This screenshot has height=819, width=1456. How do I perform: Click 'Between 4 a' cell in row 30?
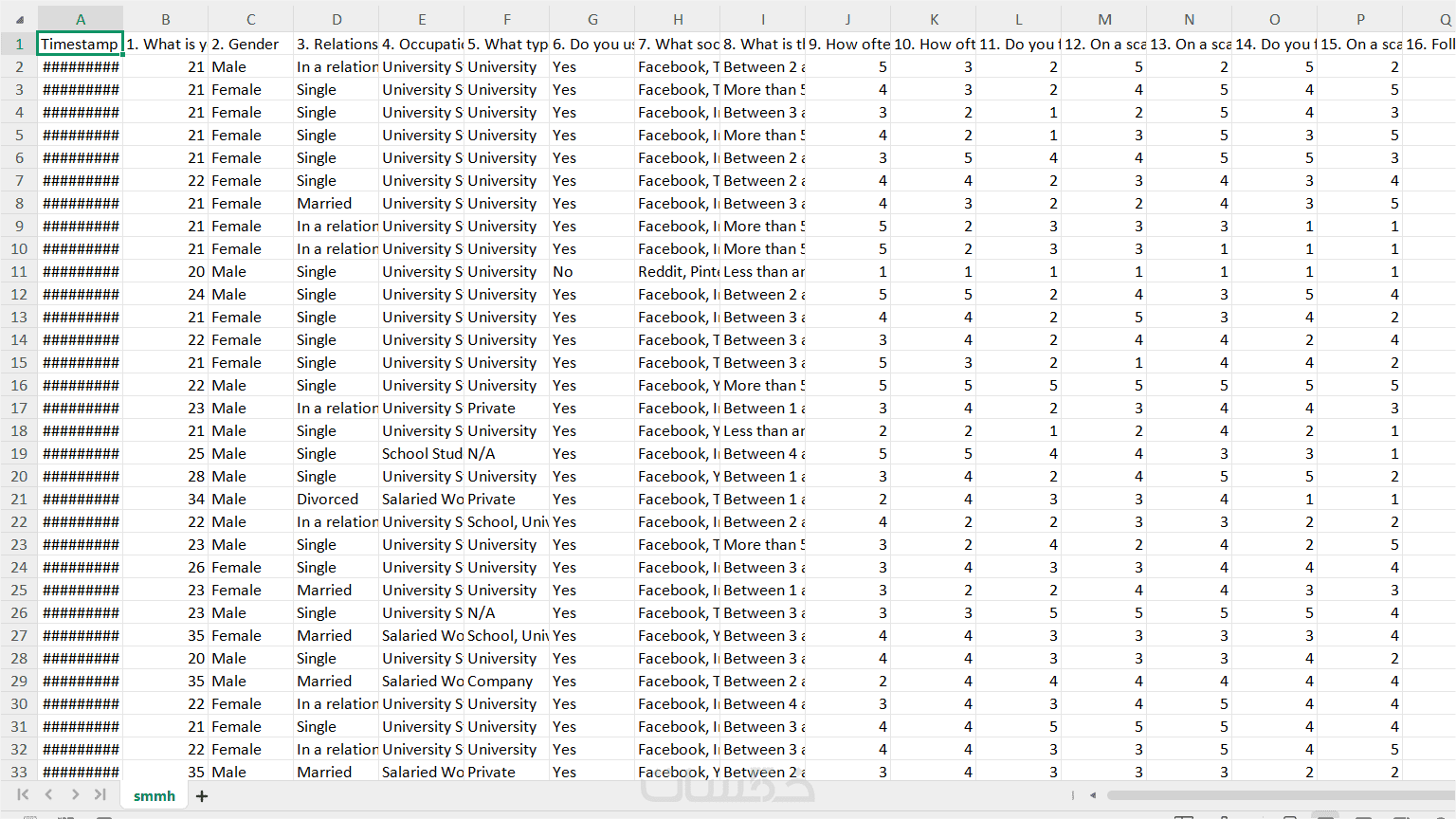coord(763,703)
